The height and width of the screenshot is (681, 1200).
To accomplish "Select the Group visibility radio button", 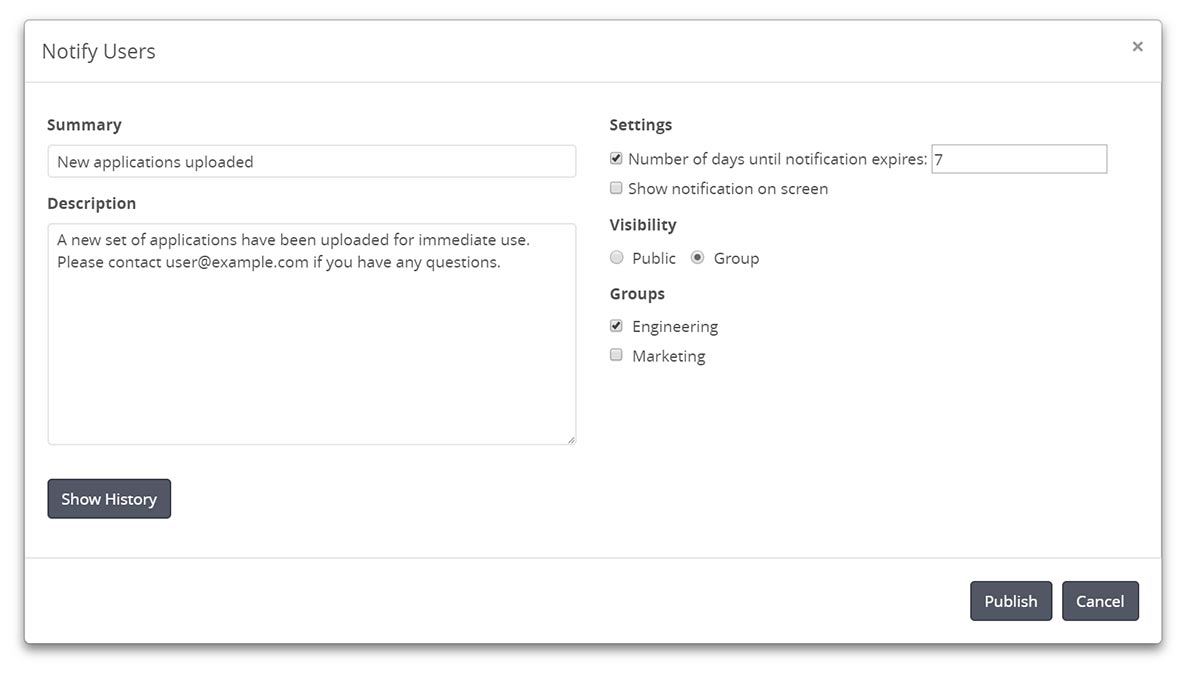I will click(697, 258).
